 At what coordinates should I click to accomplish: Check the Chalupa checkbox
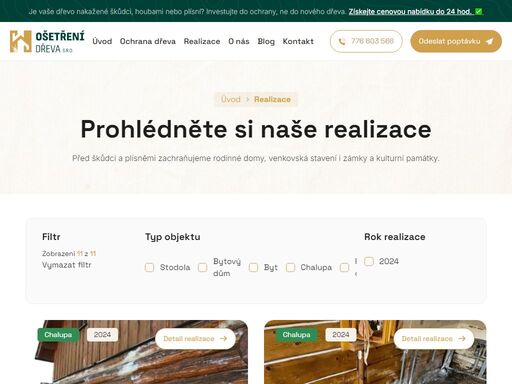click(290, 267)
